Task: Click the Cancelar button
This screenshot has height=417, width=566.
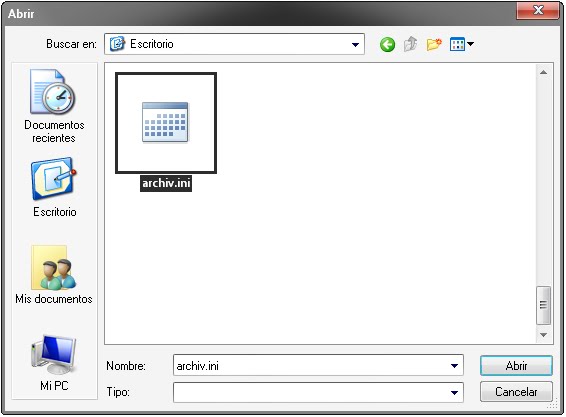Action: point(516,392)
